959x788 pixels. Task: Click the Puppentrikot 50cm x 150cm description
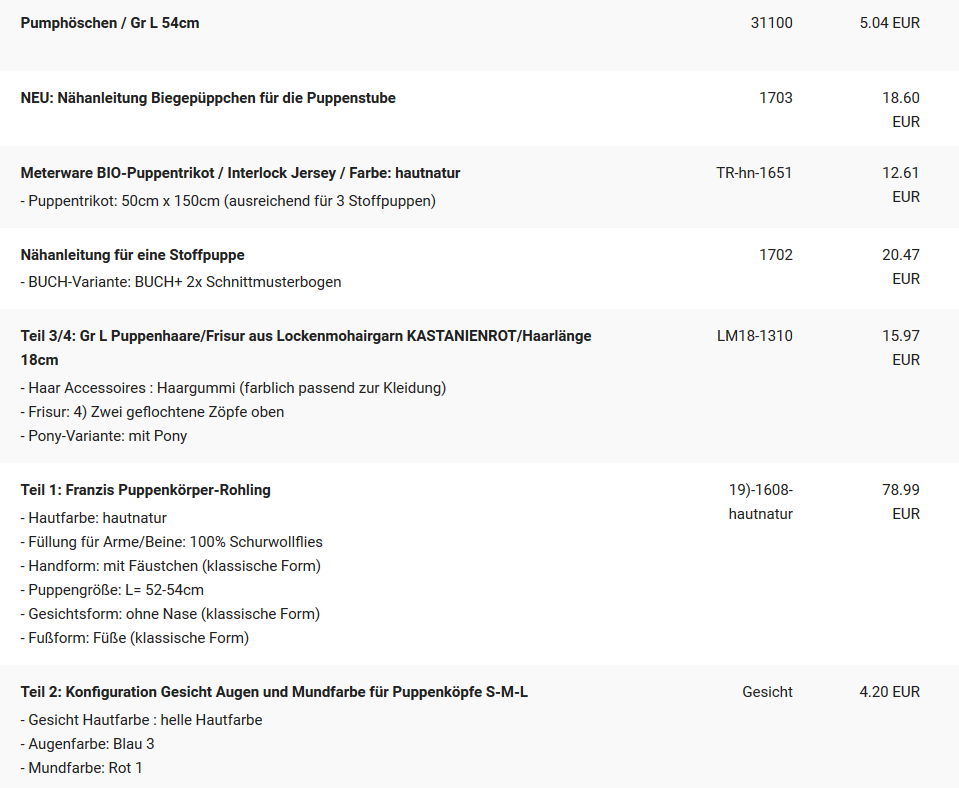point(228,201)
